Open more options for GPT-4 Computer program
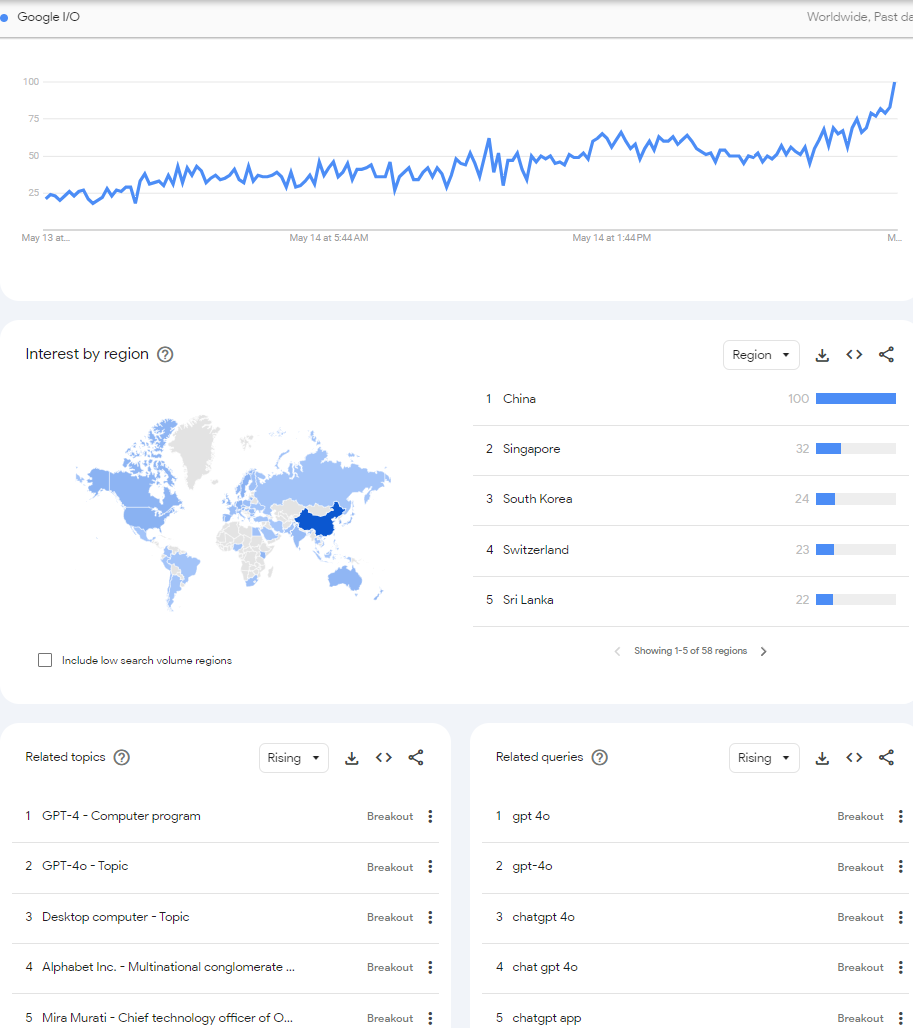The height and width of the screenshot is (1028, 913). coord(430,816)
